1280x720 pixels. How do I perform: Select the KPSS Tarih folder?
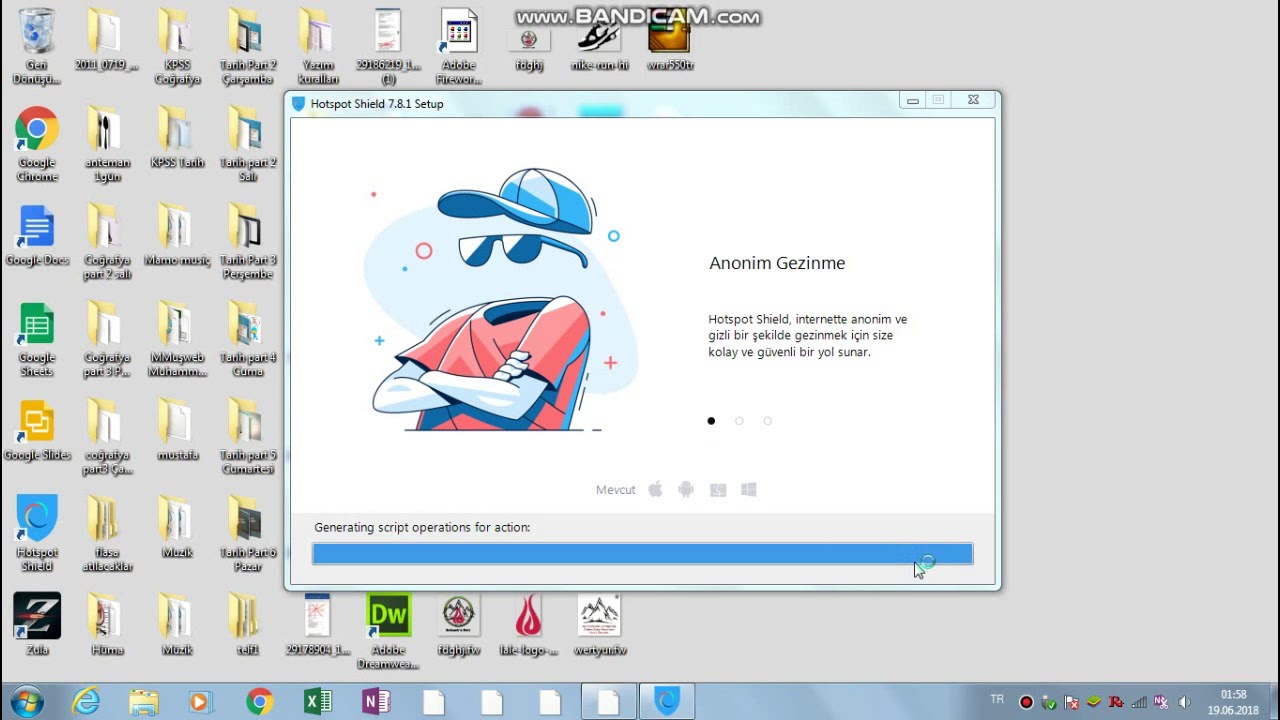pos(177,138)
